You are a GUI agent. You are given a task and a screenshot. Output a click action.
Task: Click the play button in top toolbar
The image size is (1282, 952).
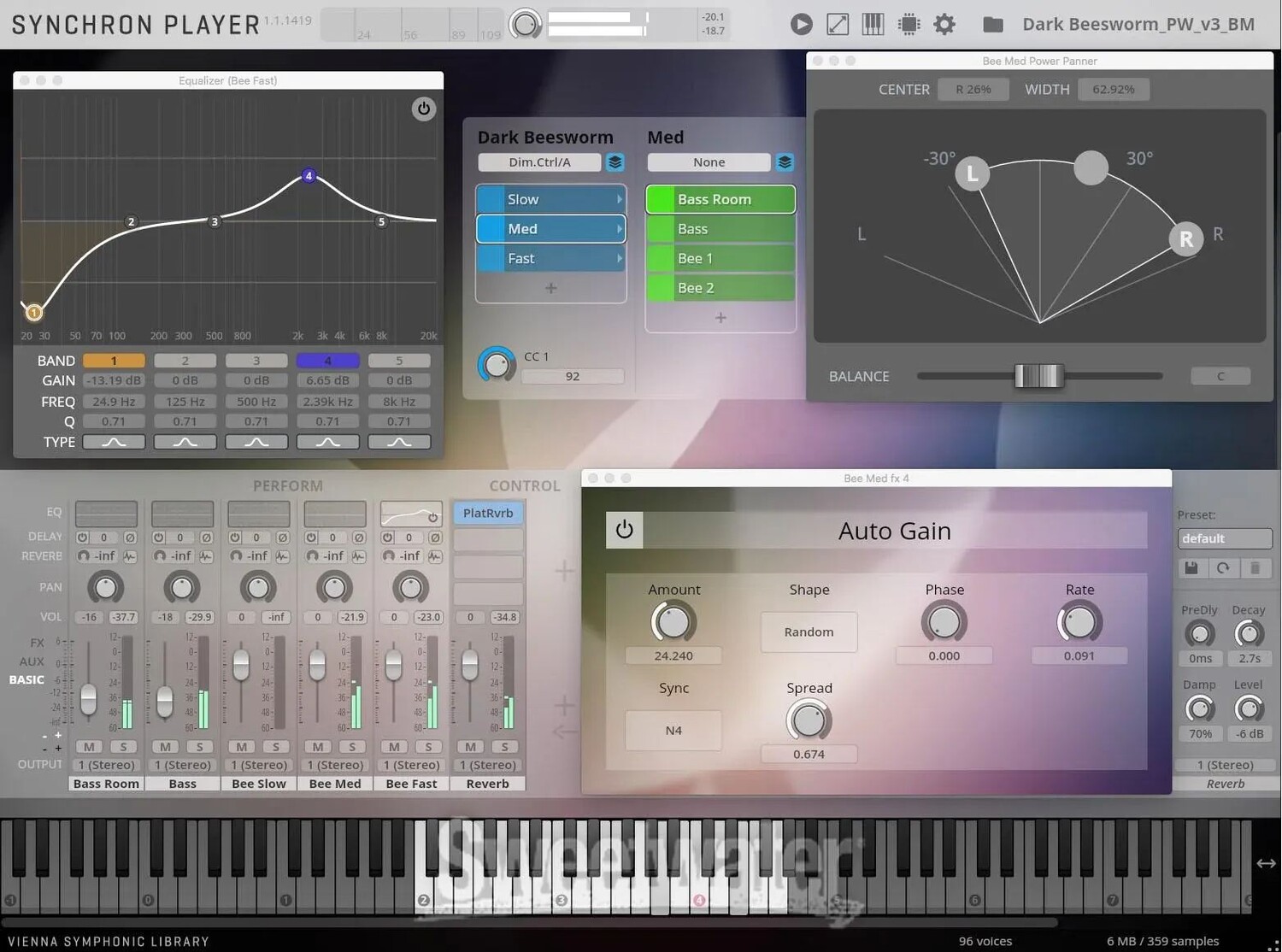(x=801, y=25)
